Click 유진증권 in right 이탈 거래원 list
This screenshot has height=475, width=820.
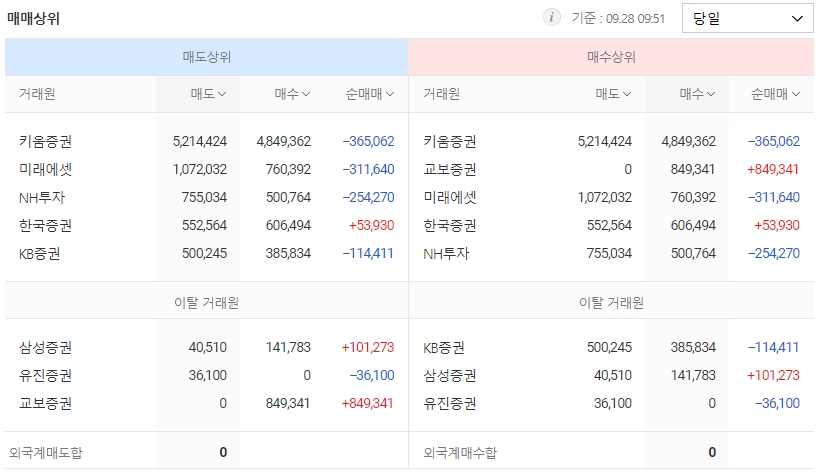(450, 403)
